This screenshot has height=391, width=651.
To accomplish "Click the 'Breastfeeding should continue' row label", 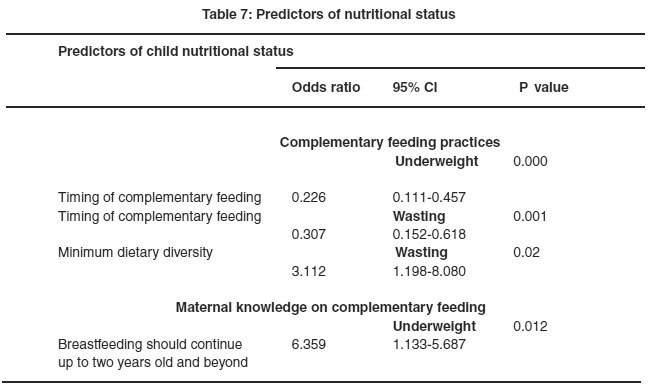I will tap(150, 344).
